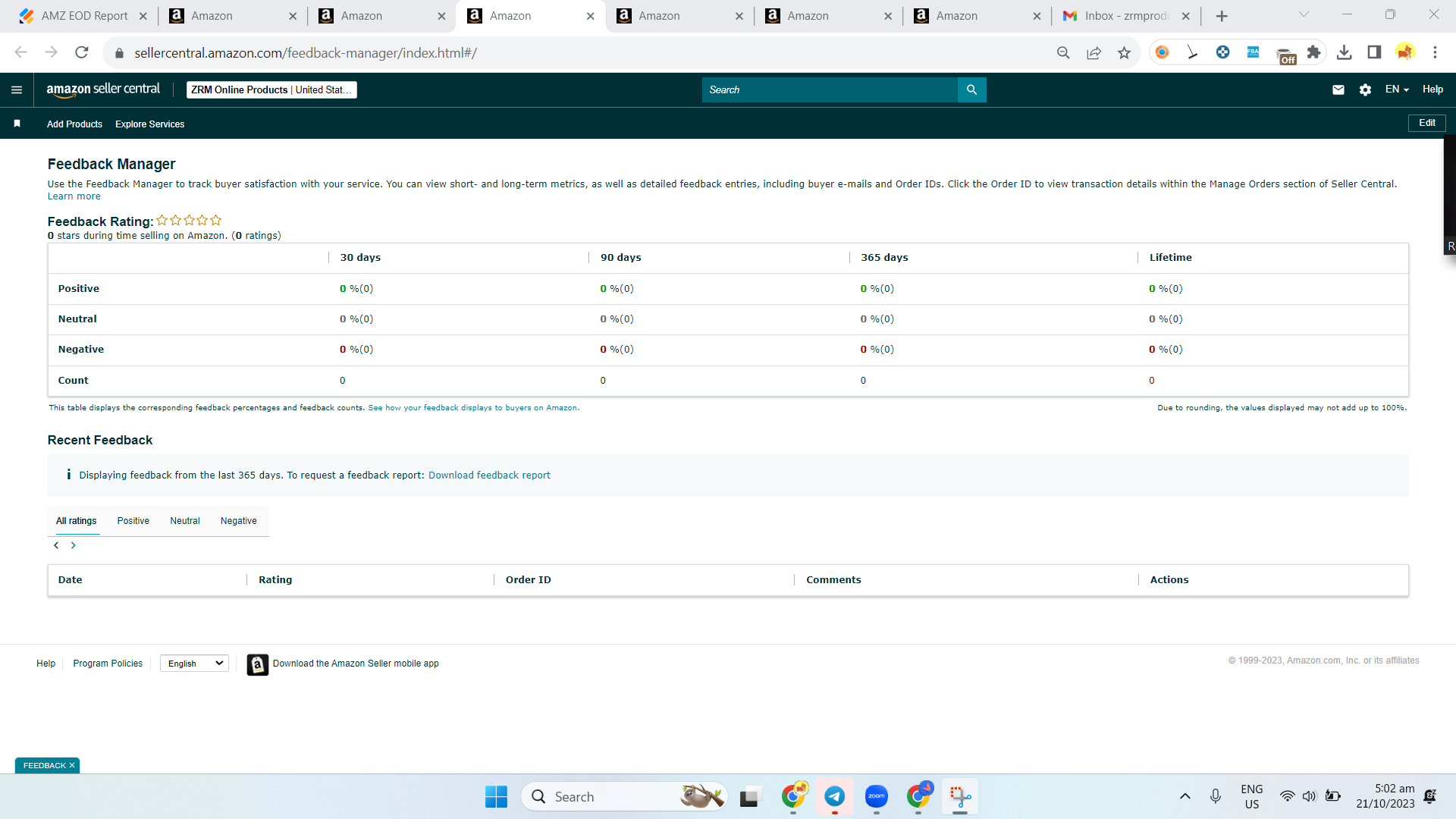Click the Download the Amazon Seller mobile app link
Viewport: 1456px width, 819px height.
pyautogui.click(x=356, y=664)
